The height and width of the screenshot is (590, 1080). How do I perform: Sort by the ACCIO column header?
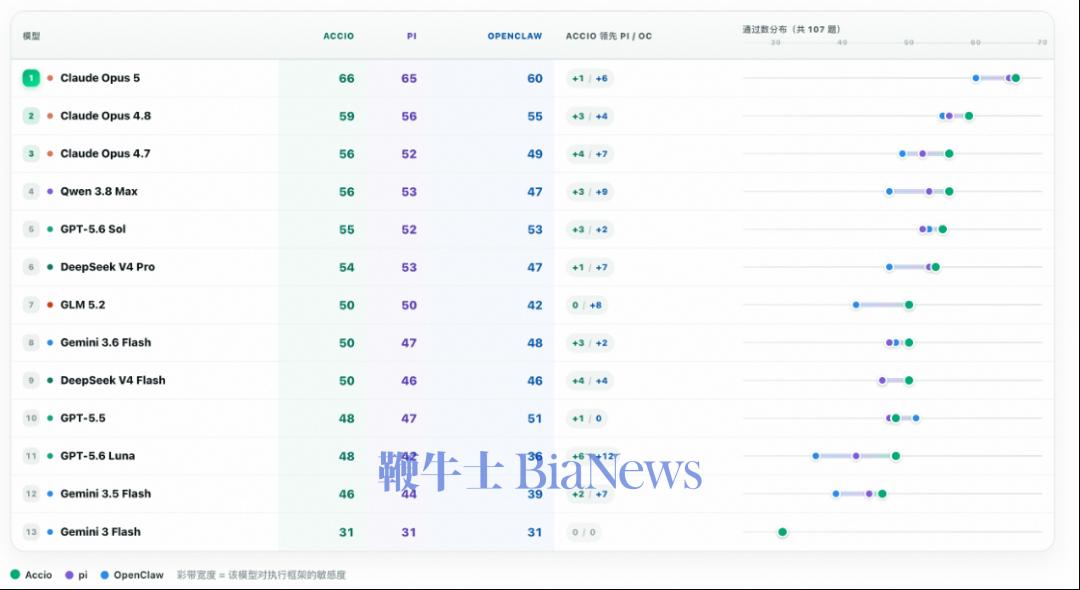[339, 36]
